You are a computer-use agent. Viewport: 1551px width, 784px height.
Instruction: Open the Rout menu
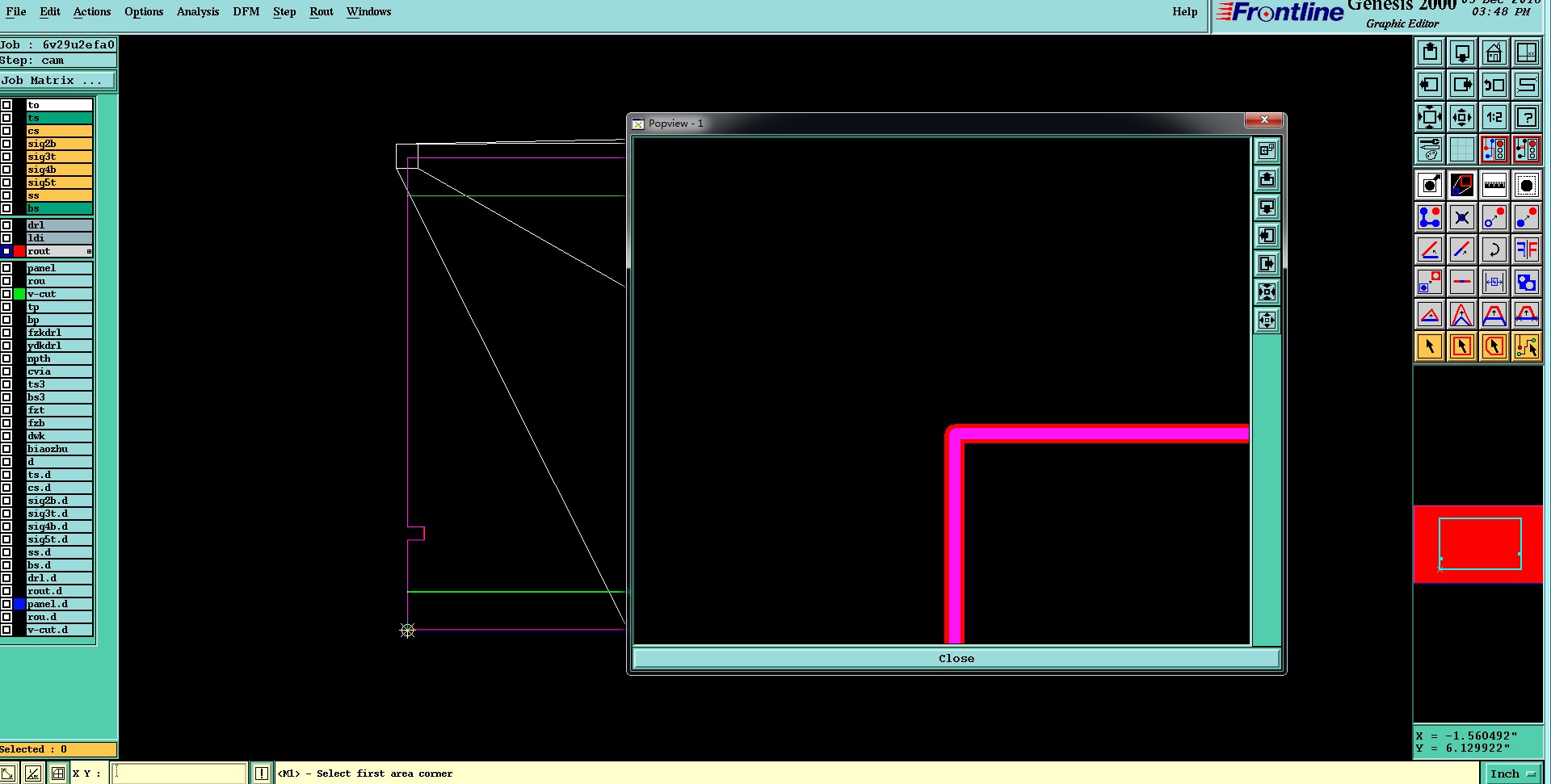322,11
